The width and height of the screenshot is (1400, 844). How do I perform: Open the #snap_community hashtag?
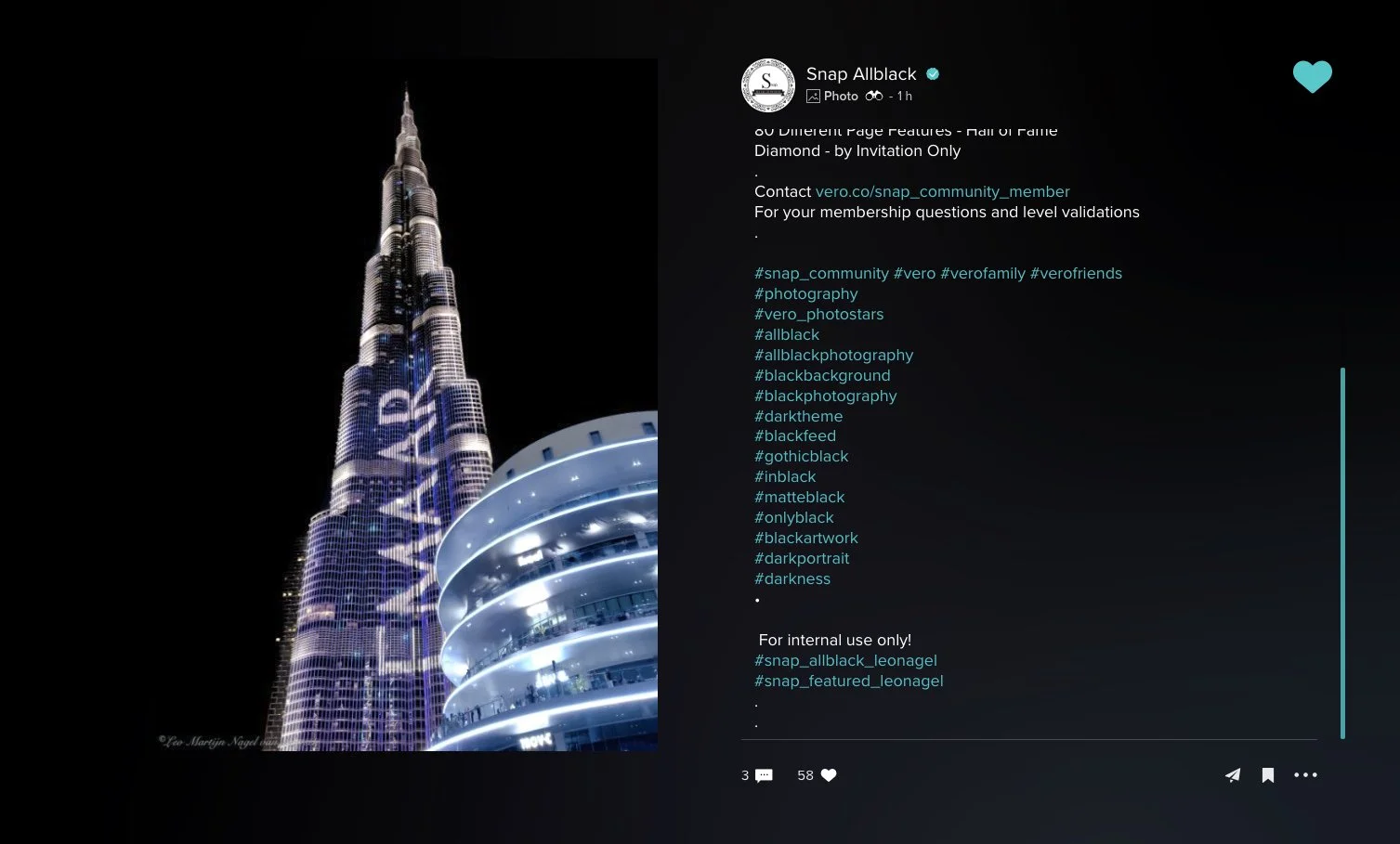[821, 273]
